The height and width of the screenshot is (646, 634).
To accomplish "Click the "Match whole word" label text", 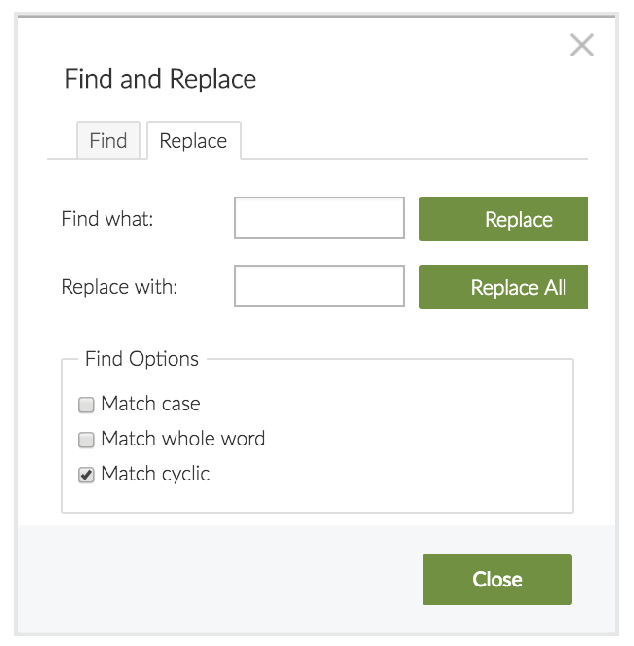I will click(183, 439).
